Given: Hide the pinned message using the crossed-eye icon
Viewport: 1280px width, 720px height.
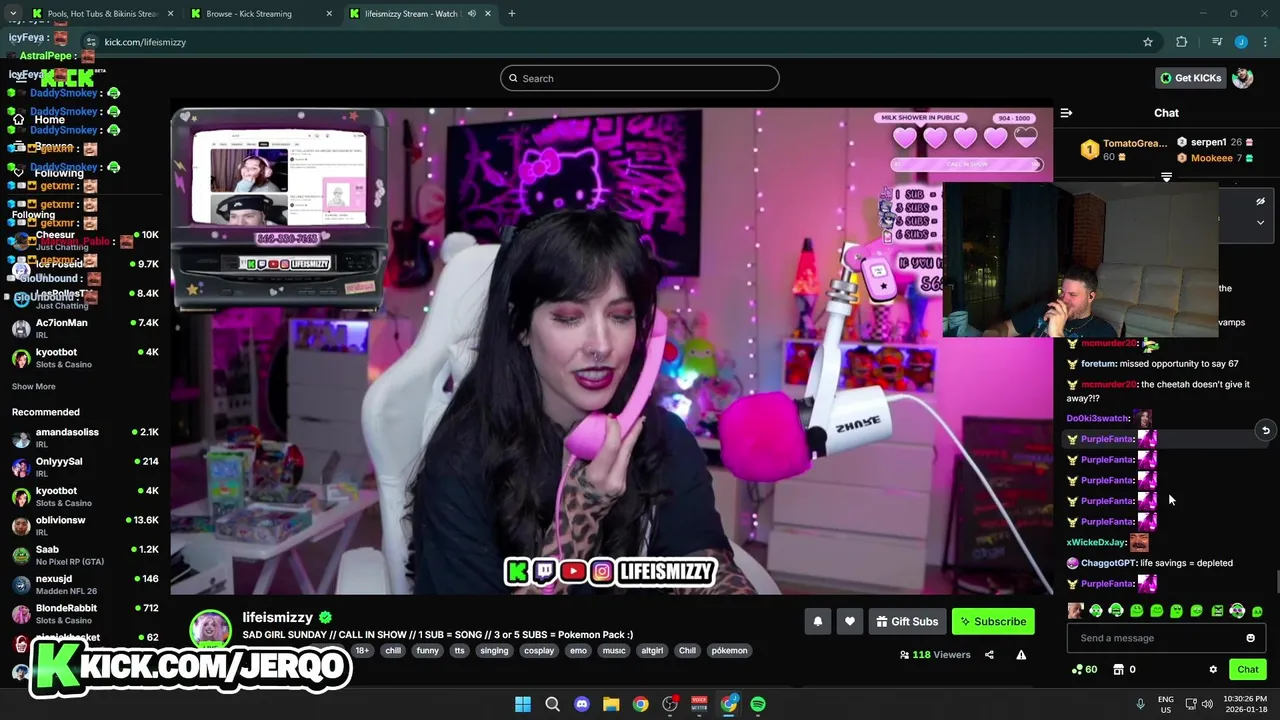Looking at the screenshot, I should pos(1260,201).
